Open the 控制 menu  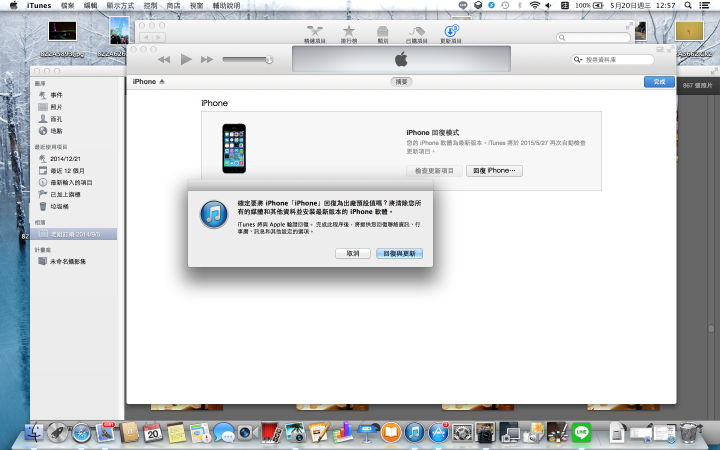click(x=150, y=6)
